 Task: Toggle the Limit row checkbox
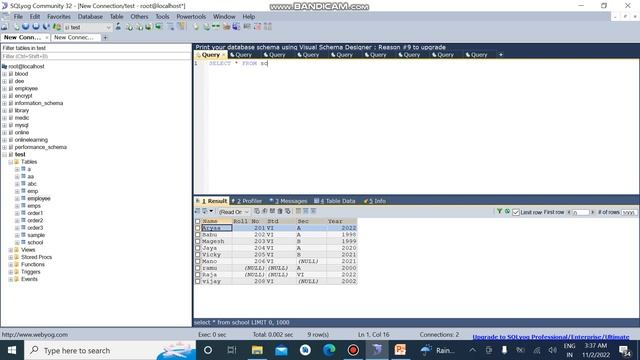coord(516,212)
